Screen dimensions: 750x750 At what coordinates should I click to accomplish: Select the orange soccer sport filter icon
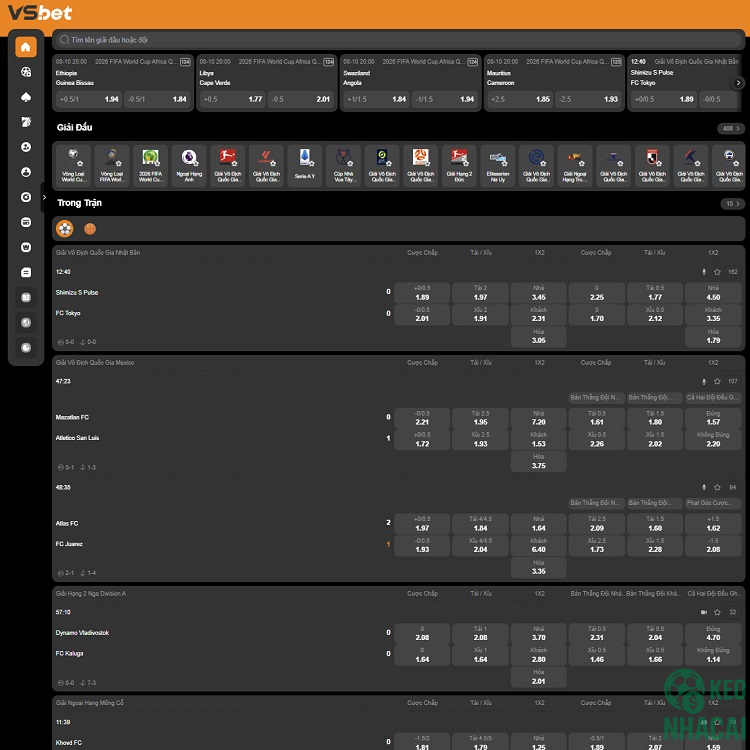65,228
